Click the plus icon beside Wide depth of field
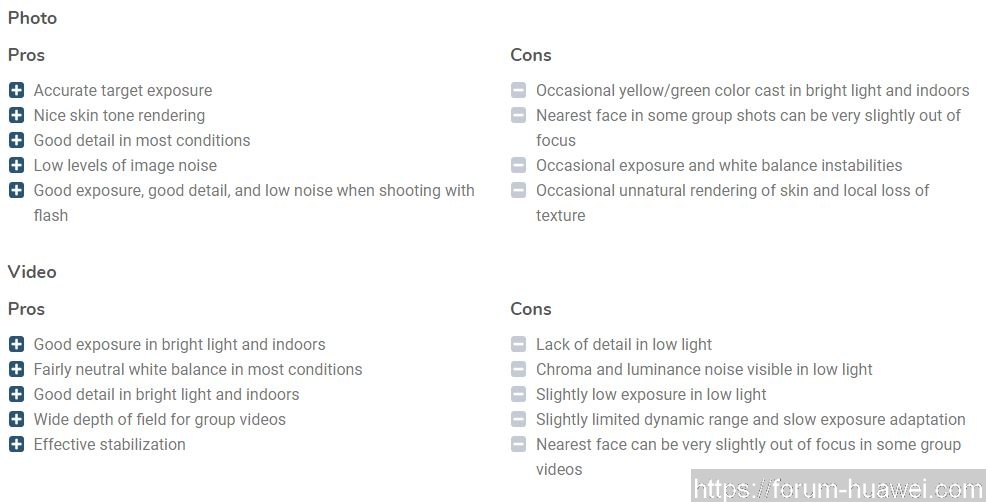 16,419
